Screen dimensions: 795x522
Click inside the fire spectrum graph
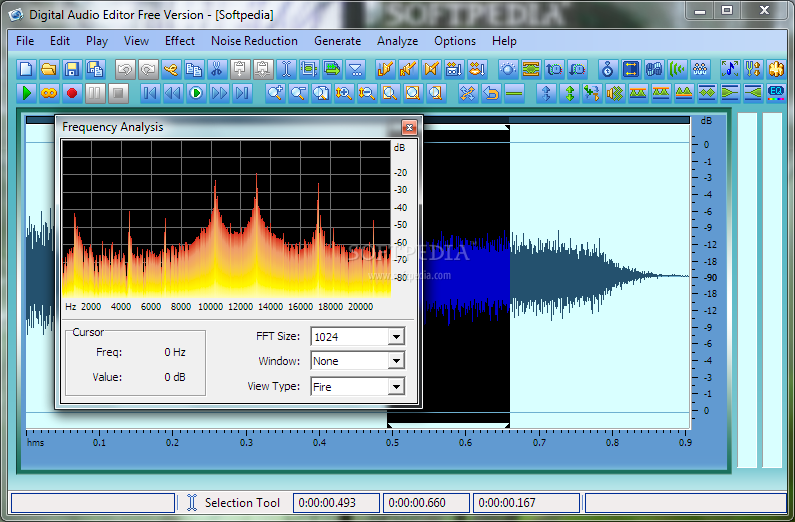(226, 218)
